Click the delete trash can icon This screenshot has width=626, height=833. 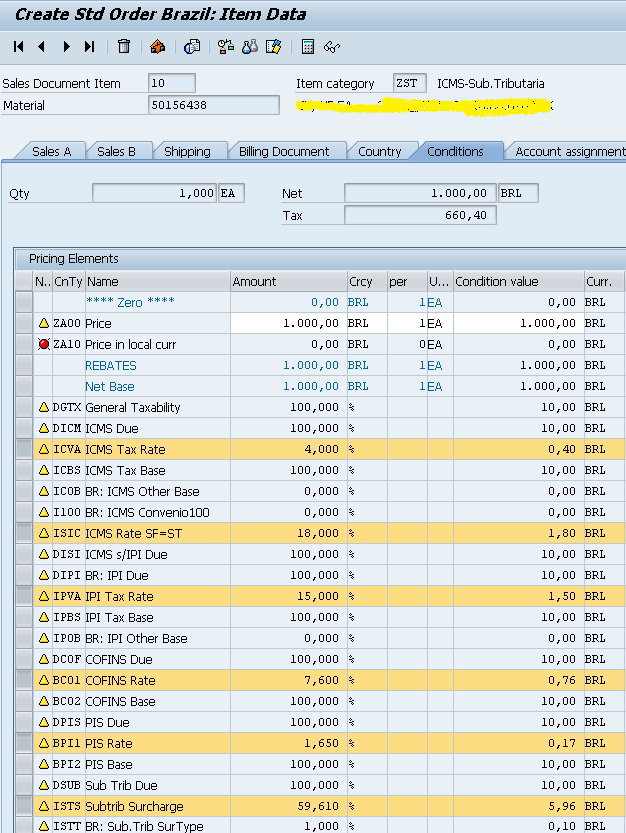pyautogui.click(x=124, y=46)
